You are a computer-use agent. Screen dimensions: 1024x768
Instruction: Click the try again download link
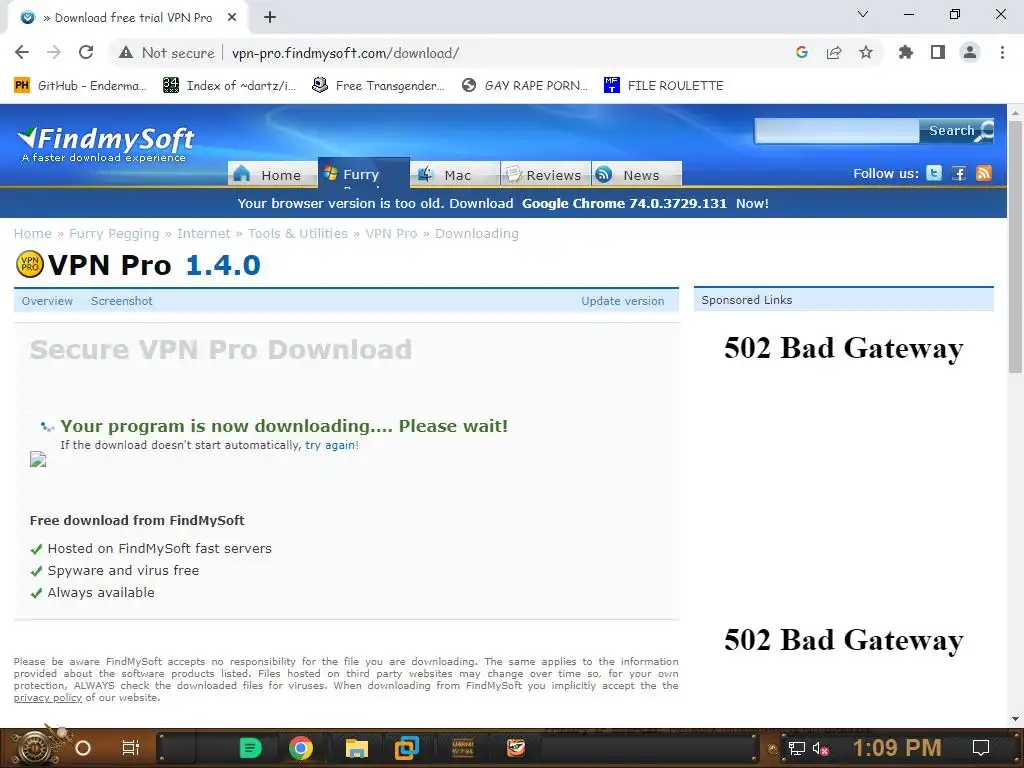pyautogui.click(x=332, y=445)
